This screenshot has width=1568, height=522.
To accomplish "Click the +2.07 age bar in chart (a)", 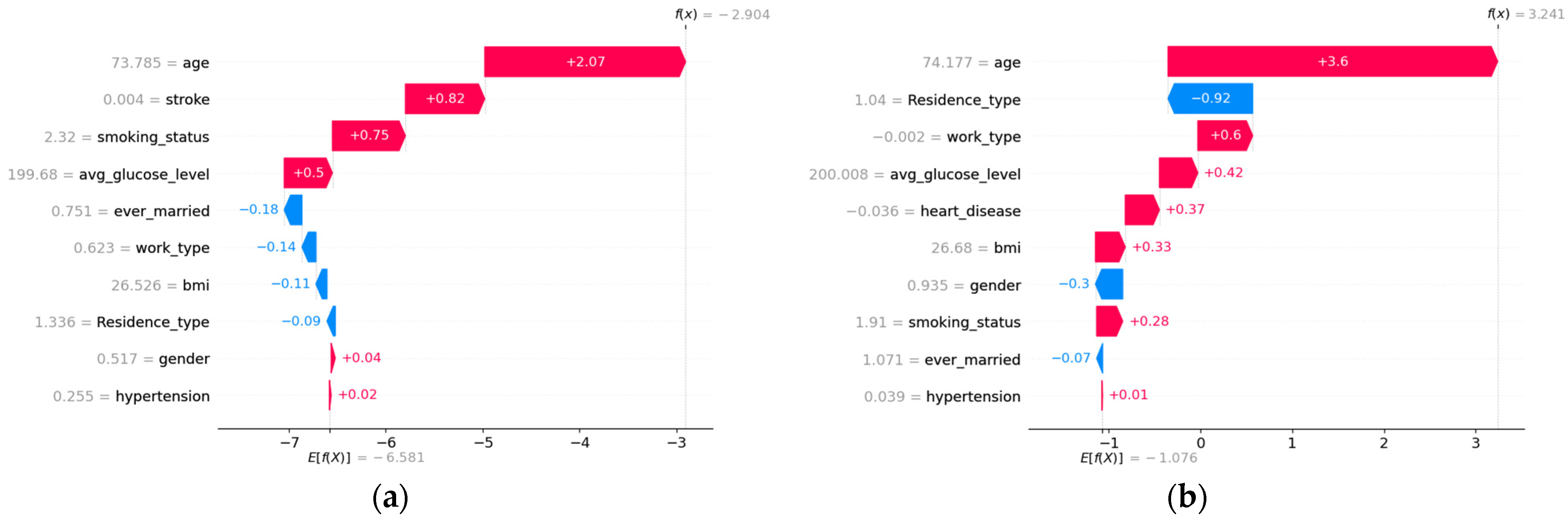I will pyautogui.click(x=584, y=62).
